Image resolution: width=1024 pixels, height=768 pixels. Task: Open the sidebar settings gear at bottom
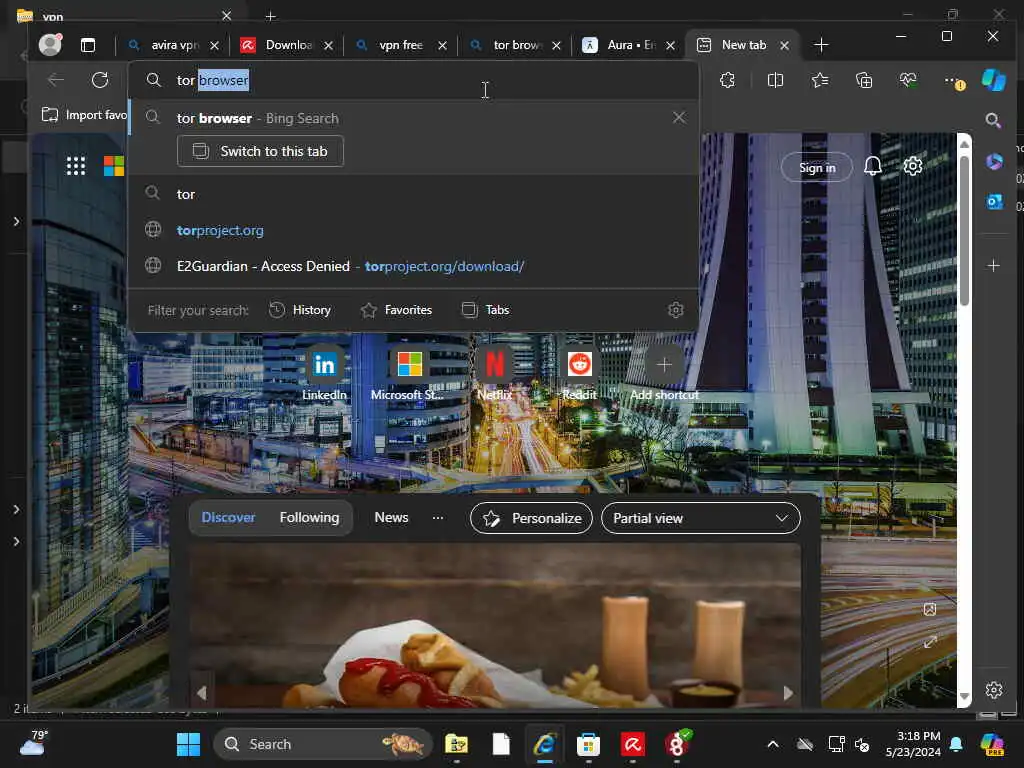(x=994, y=690)
